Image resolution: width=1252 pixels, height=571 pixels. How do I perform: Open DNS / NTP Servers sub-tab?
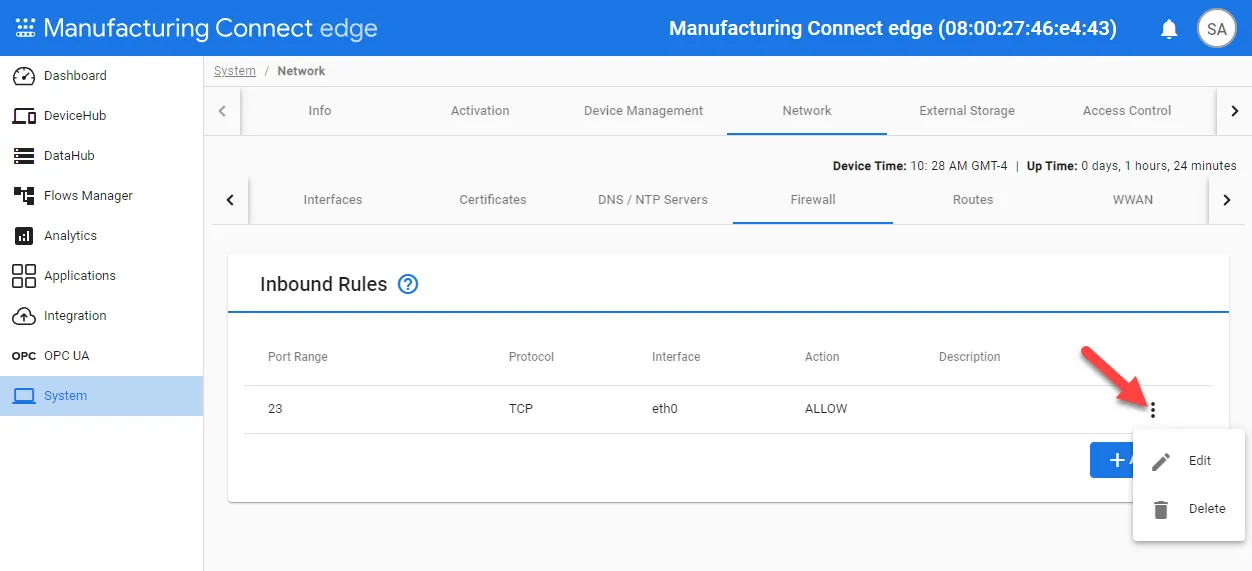(653, 200)
